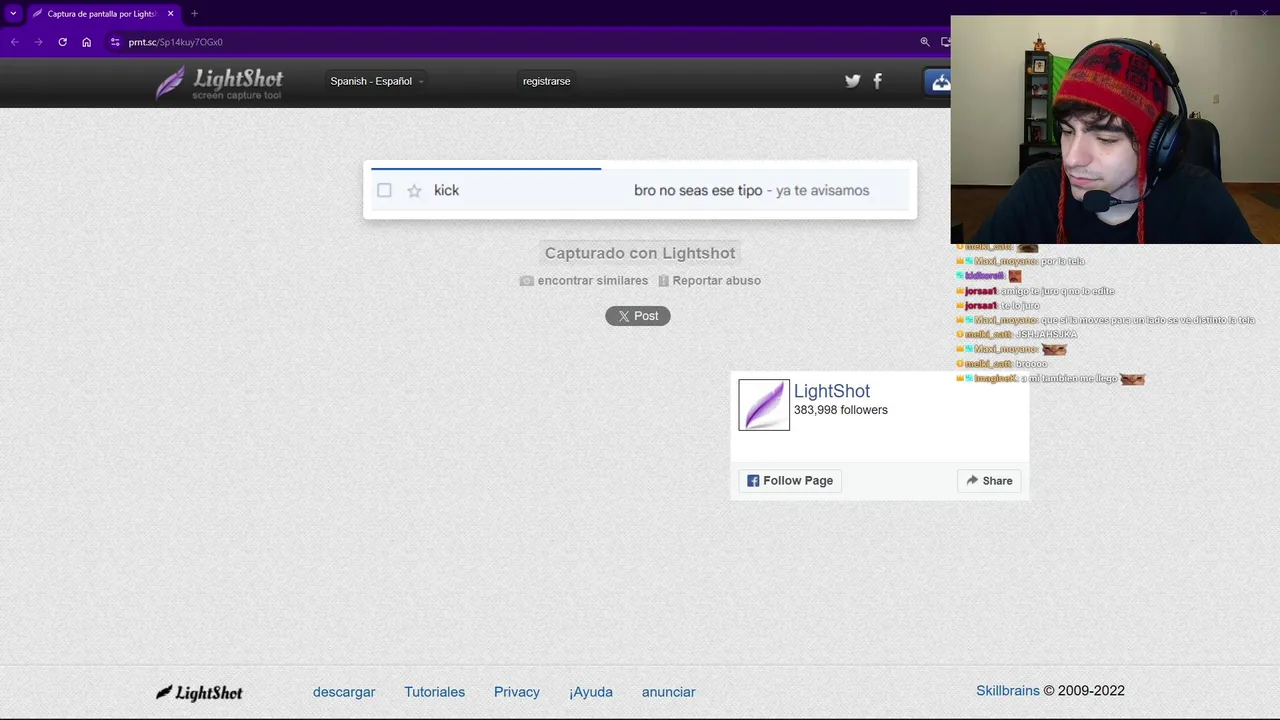
Task: Click the 383,998 followers text
Action: [841, 410]
